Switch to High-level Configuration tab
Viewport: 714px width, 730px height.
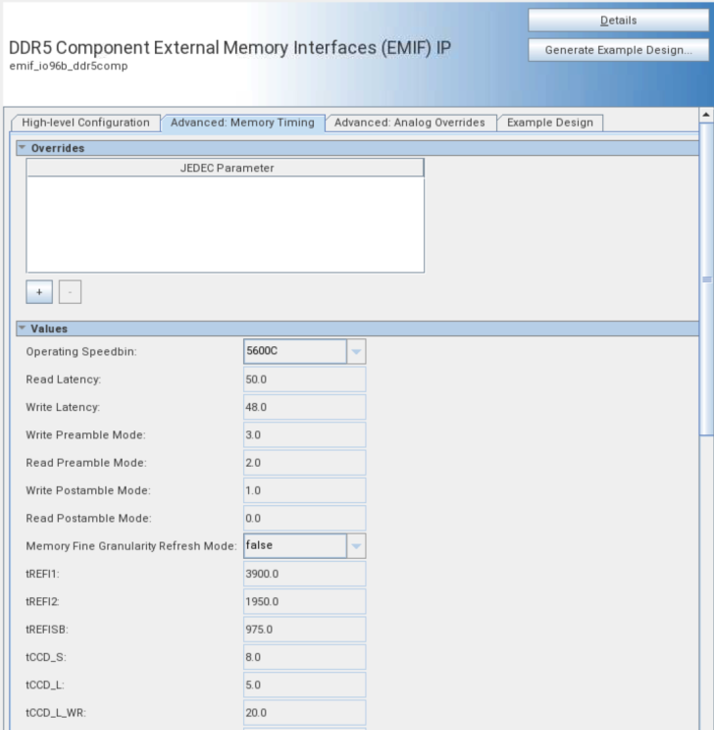point(85,123)
